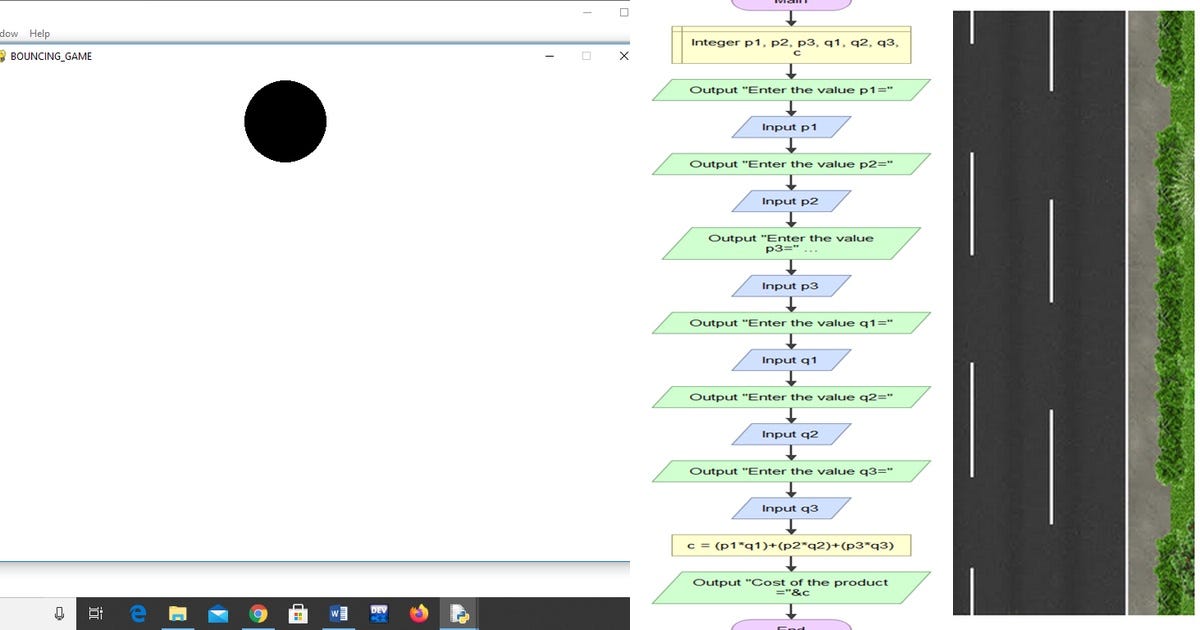Open the Mail app from the taskbar
This screenshot has height=630, width=1200.
(218, 613)
